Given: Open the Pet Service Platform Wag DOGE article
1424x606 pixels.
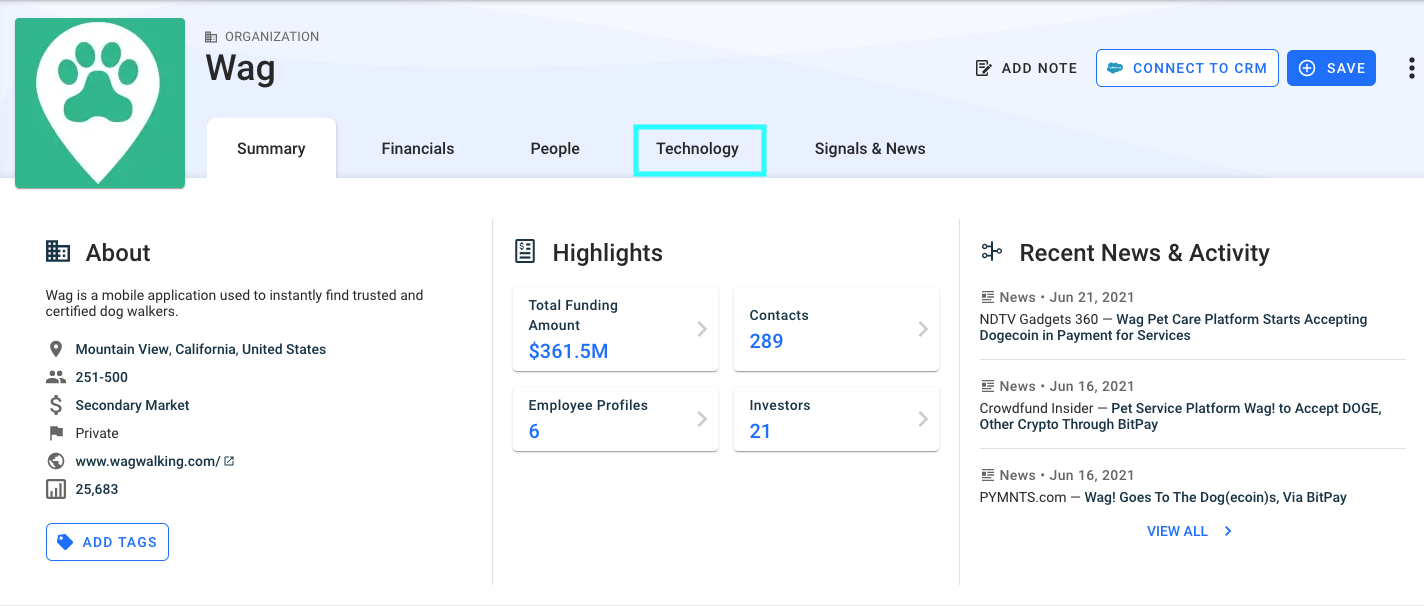Looking at the screenshot, I should [1180, 416].
